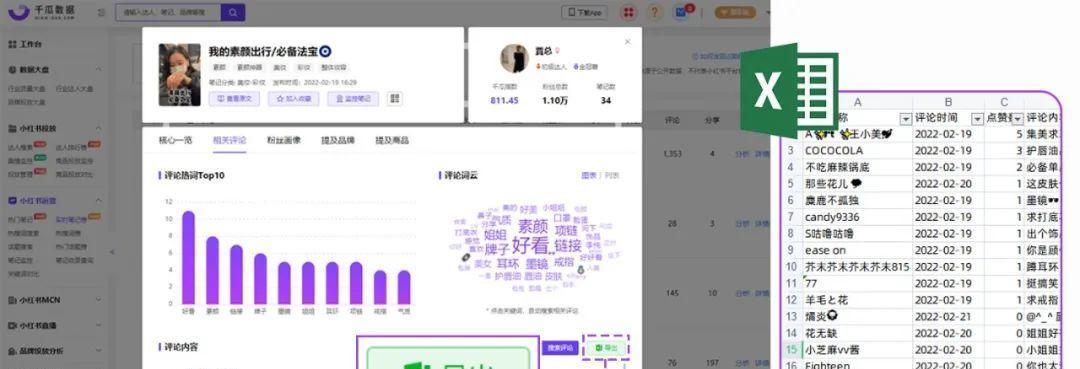The image size is (1080, 369).
Task: Switch to the 提及品牌 tab
Action: click(338, 140)
